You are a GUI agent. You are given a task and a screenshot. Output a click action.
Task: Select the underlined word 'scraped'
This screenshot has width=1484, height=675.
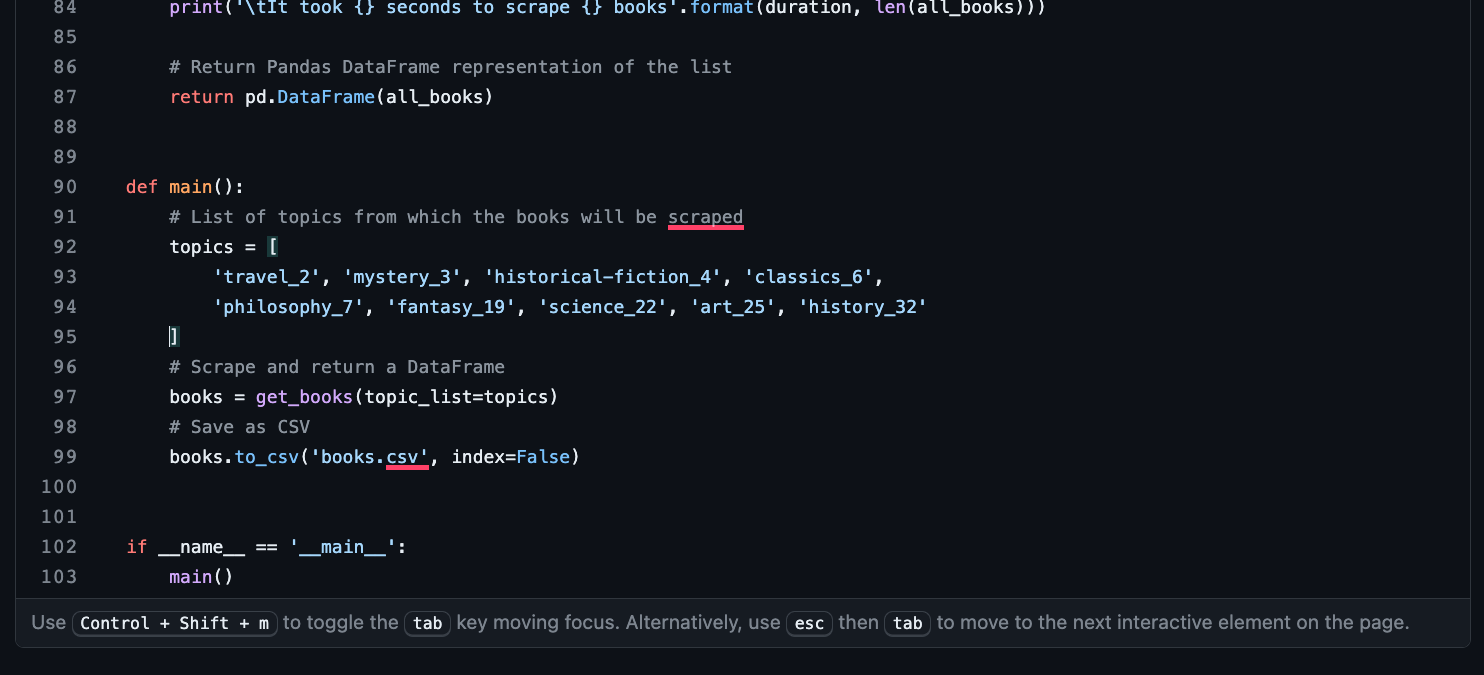705,216
